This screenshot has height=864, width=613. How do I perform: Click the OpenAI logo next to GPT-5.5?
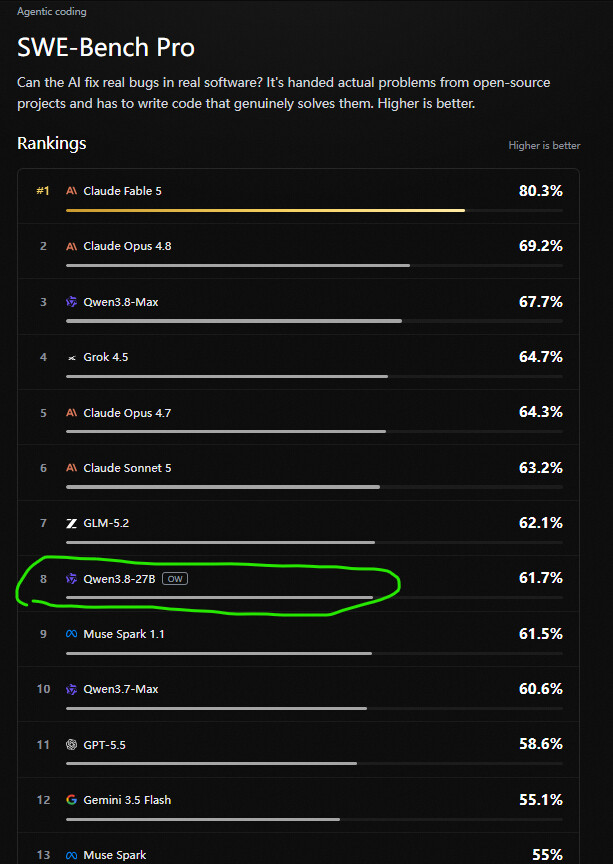tap(71, 744)
